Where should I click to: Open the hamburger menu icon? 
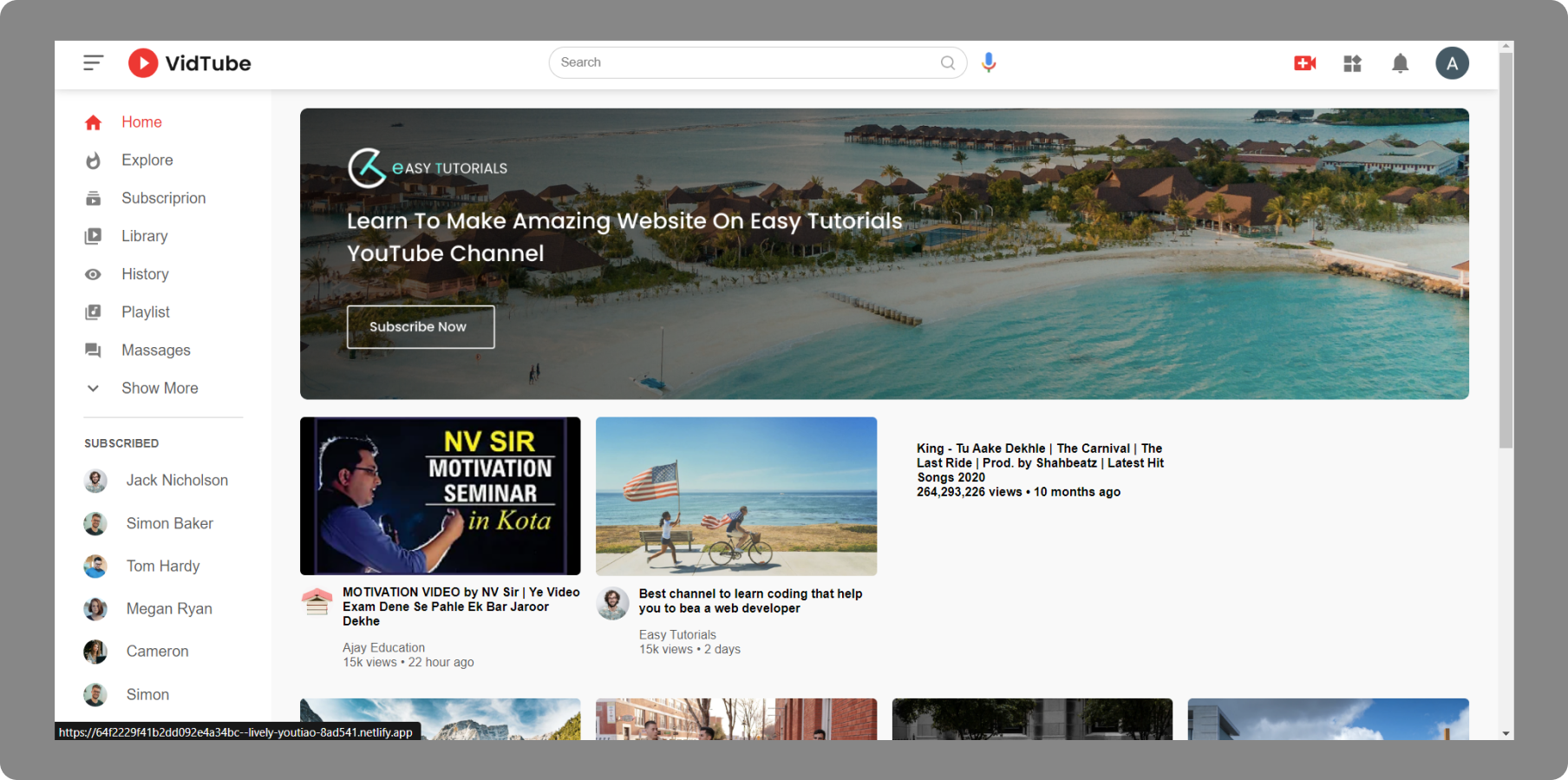[94, 62]
